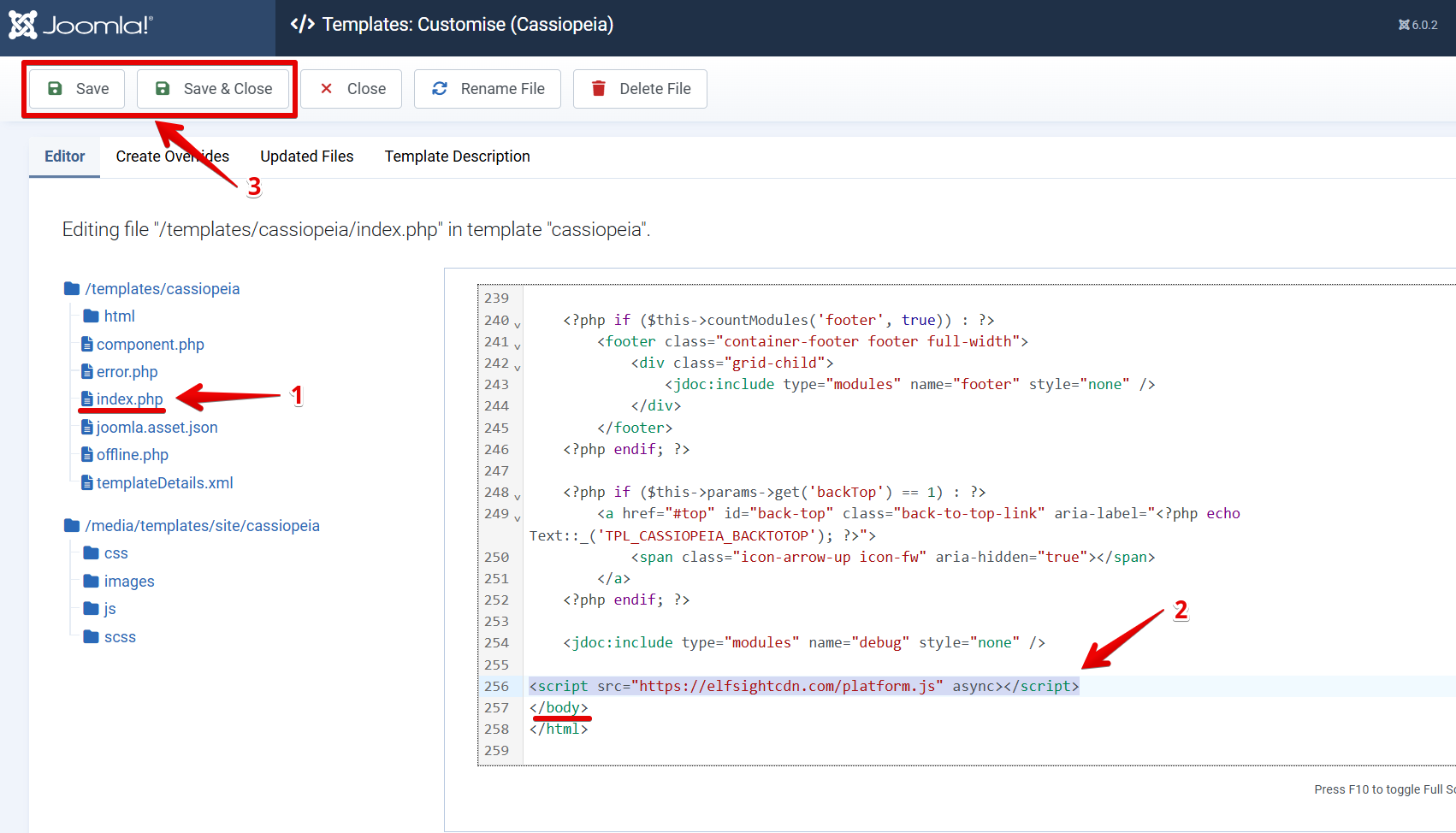Collapse the /templates/cassiopeia folder tree
This screenshot has width=1456, height=833.
[161, 289]
